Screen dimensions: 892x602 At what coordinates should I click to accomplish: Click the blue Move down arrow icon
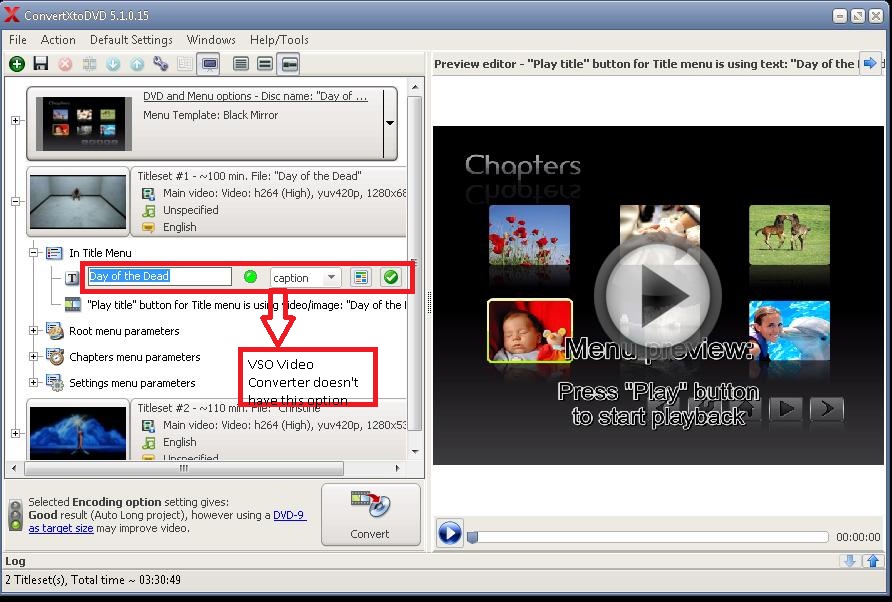[x=113, y=64]
